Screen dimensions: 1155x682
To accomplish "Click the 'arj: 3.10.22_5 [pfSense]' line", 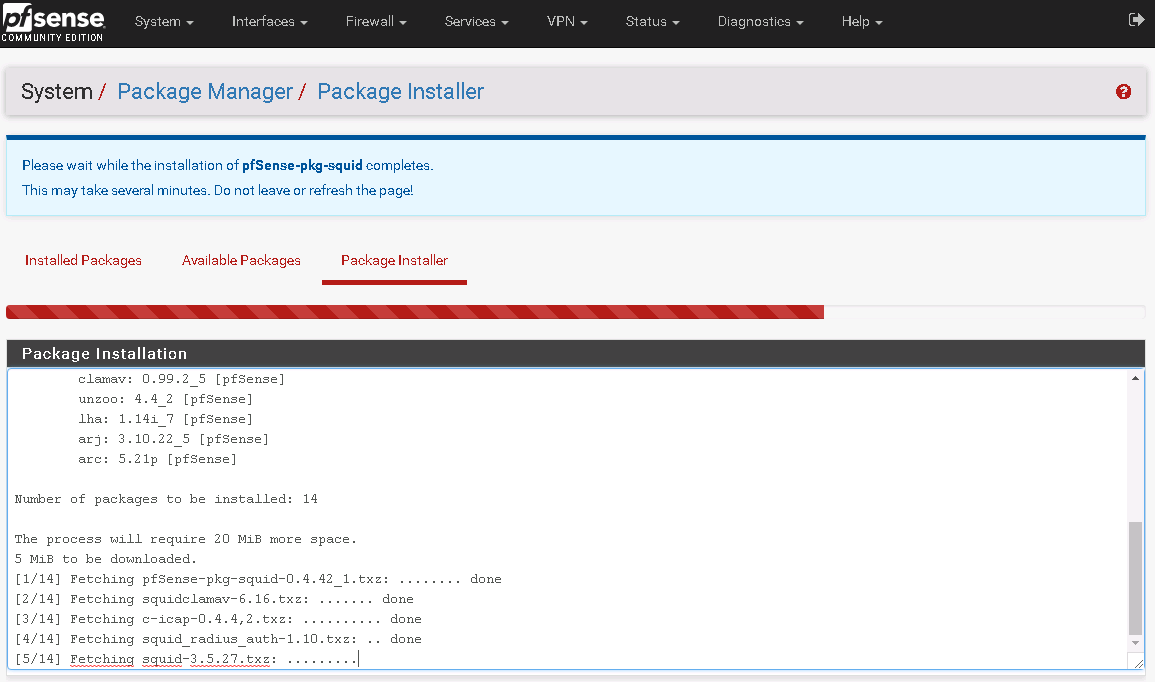I will (x=173, y=438).
